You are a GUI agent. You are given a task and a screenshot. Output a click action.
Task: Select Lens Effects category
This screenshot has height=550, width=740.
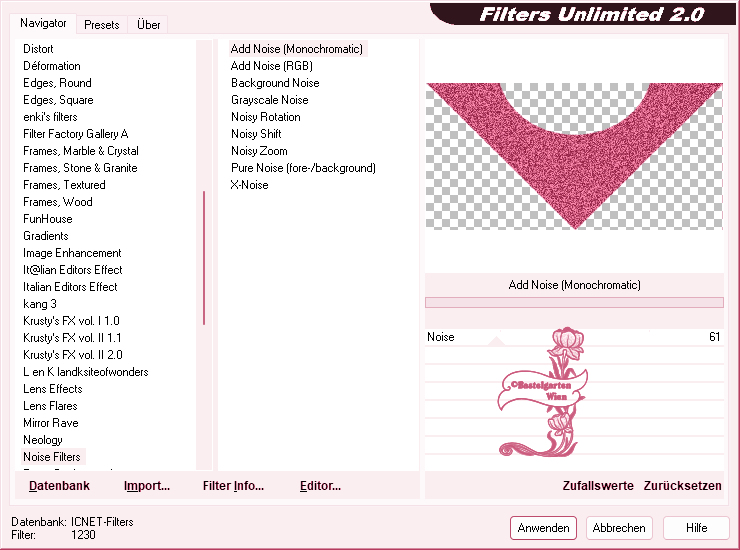coord(53,389)
